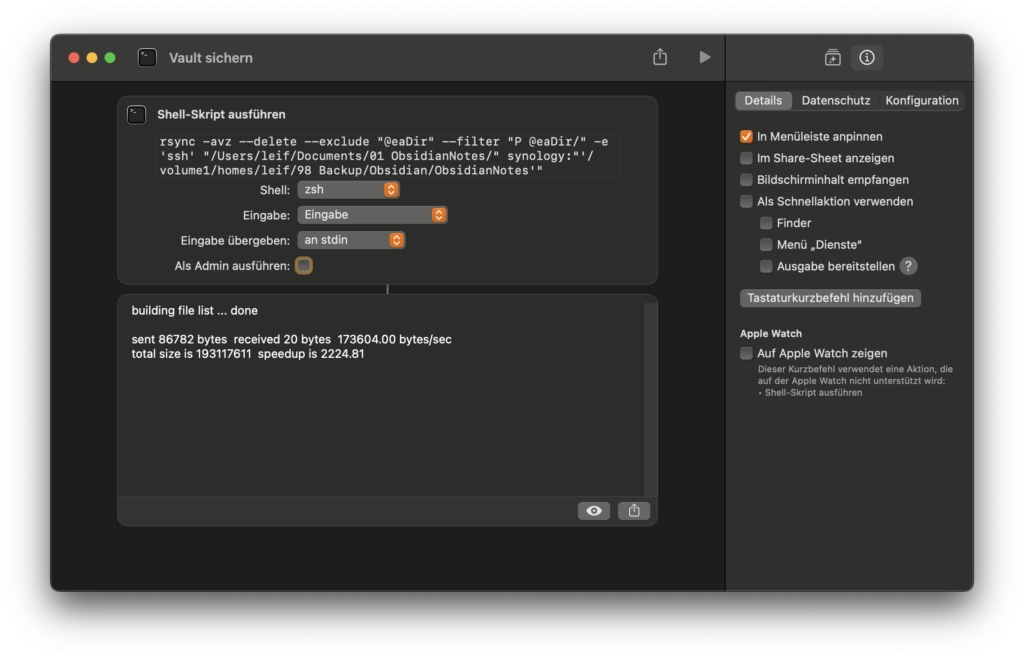The height and width of the screenshot is (658, 1024).
Task: Enable Im Share-Sheet anzeigen
Action: click(746, 158)
